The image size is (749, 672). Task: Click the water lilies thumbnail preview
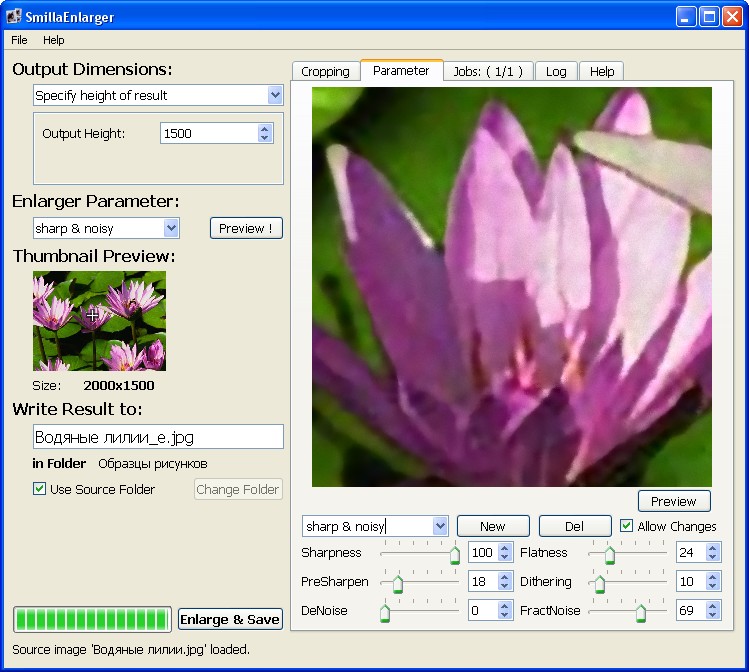coord(99,321)
